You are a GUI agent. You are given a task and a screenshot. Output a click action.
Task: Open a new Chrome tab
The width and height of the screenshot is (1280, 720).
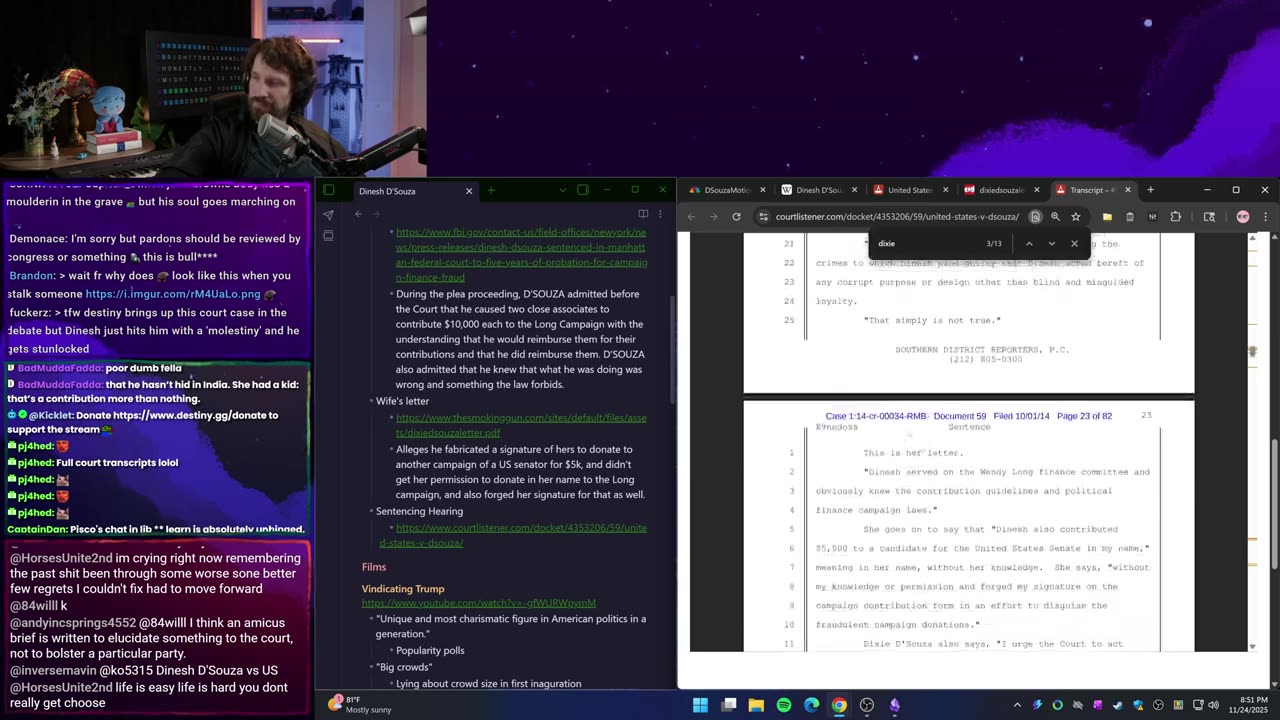1150,190
